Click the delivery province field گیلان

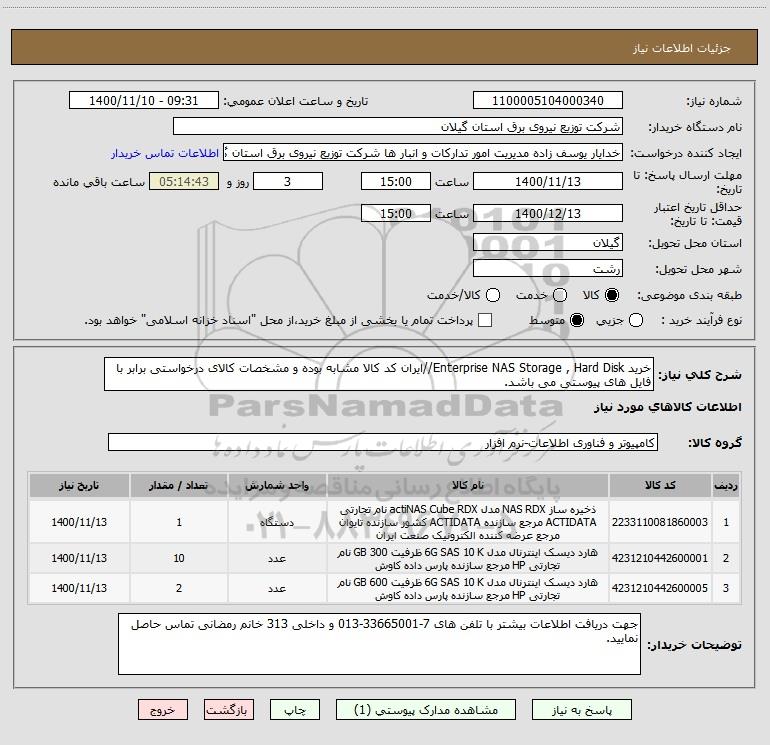(548, 242)
